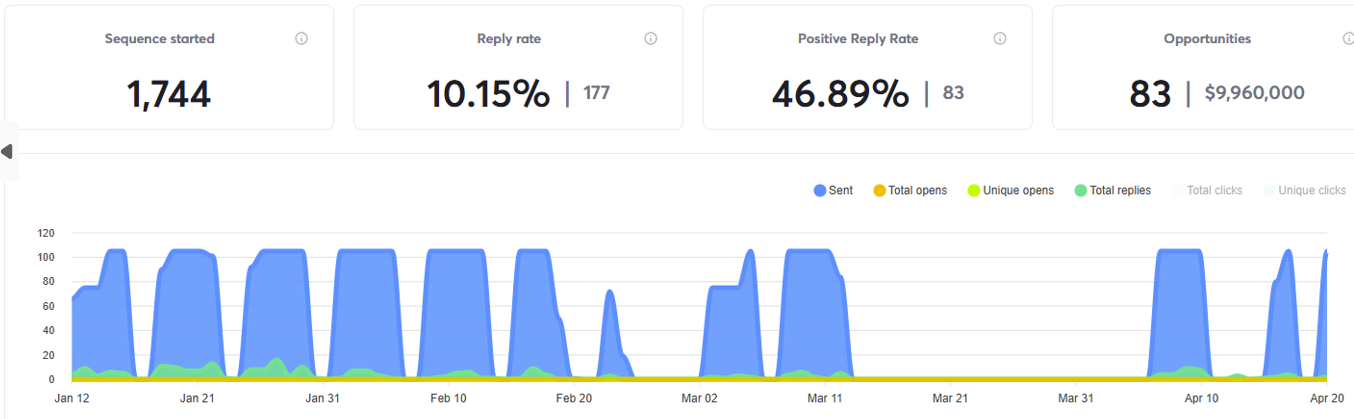Click the 100 y-axis label
The image size is (1354, 419).
click(x=46, y=257)
